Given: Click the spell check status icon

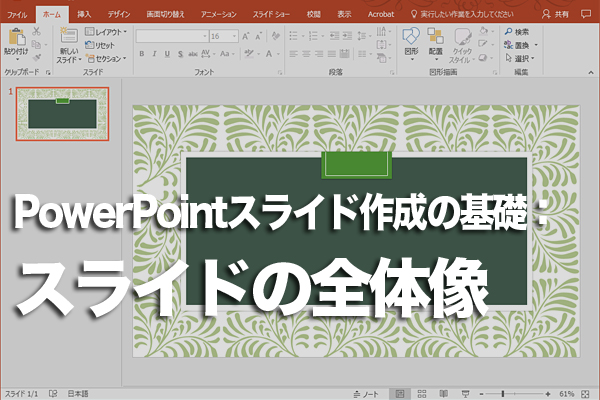Looking at the screenshot, I should (53, 393).
